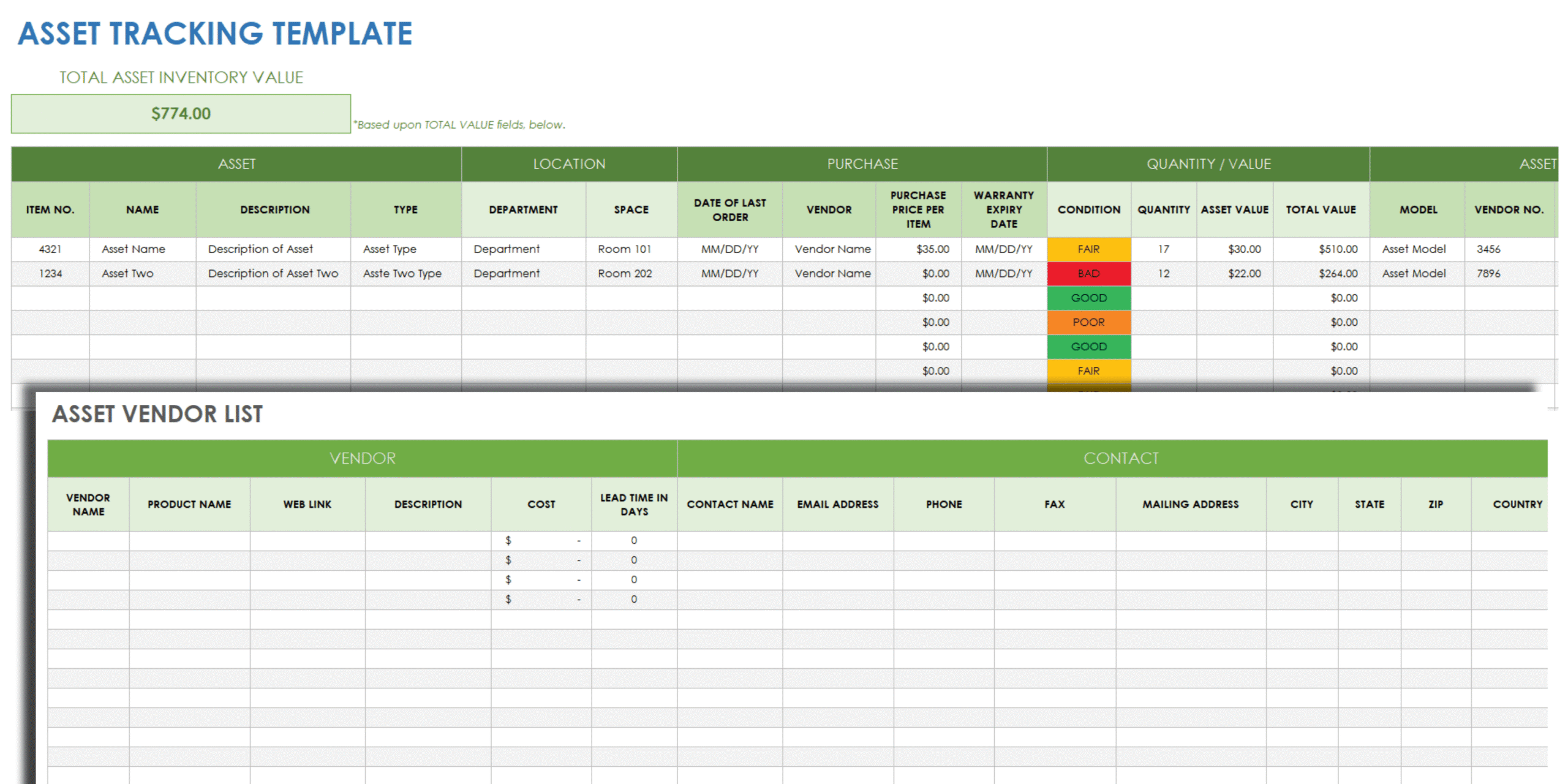
Task: Click the first LEAD TIME IN DAYS value of 0
Action: coord(633,540)
